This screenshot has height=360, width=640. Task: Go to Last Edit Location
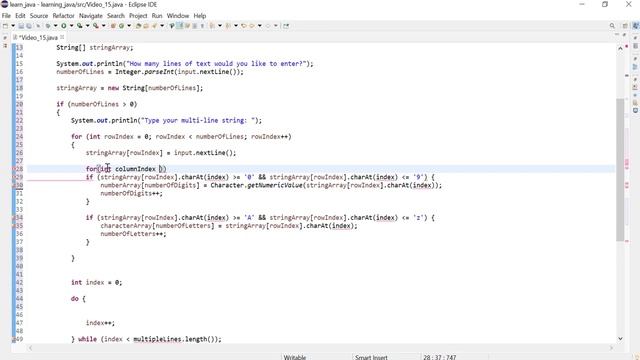point(244,26)
